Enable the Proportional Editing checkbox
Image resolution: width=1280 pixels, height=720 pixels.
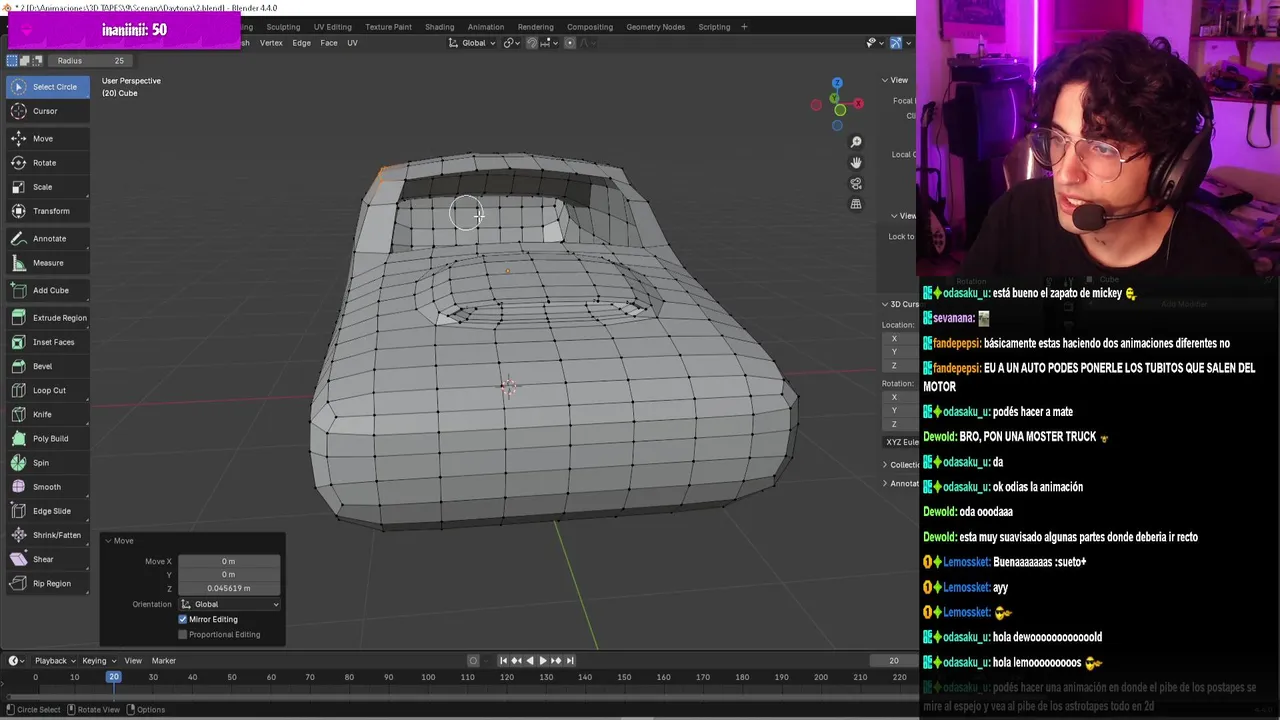coord(183,634)
